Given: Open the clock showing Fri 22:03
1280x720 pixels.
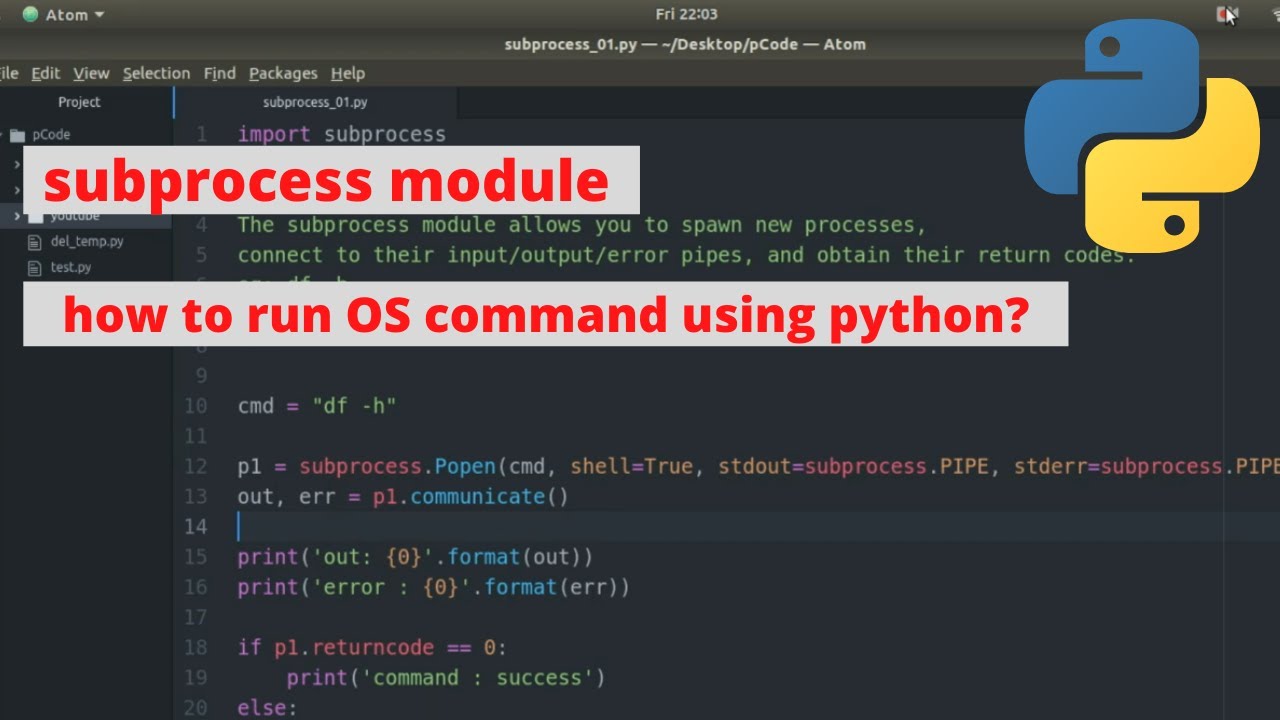Looking at the screenshot, I should (x=686, y=14).
